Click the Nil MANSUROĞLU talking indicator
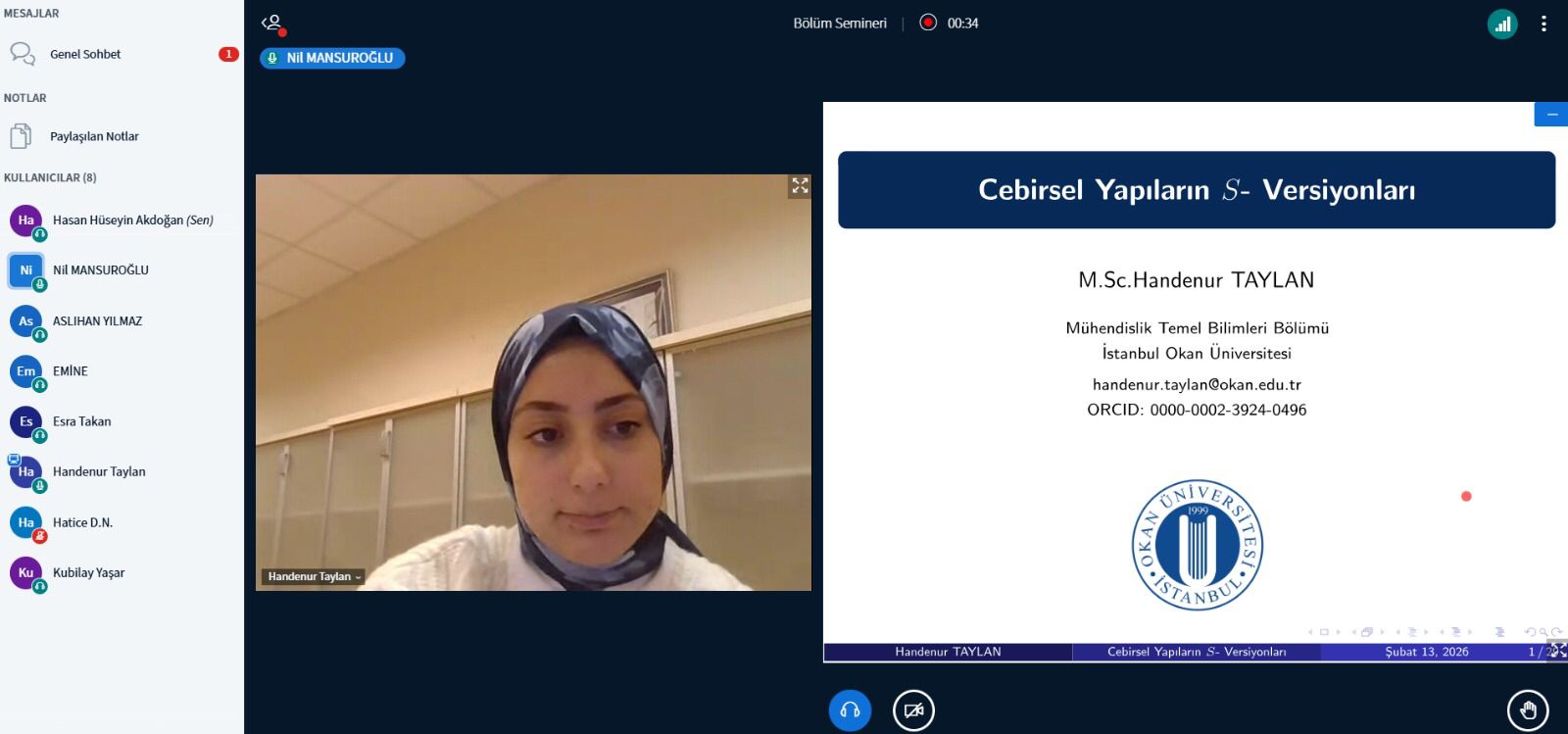Viewport: 1568px width, 734px height. [332, 58]
